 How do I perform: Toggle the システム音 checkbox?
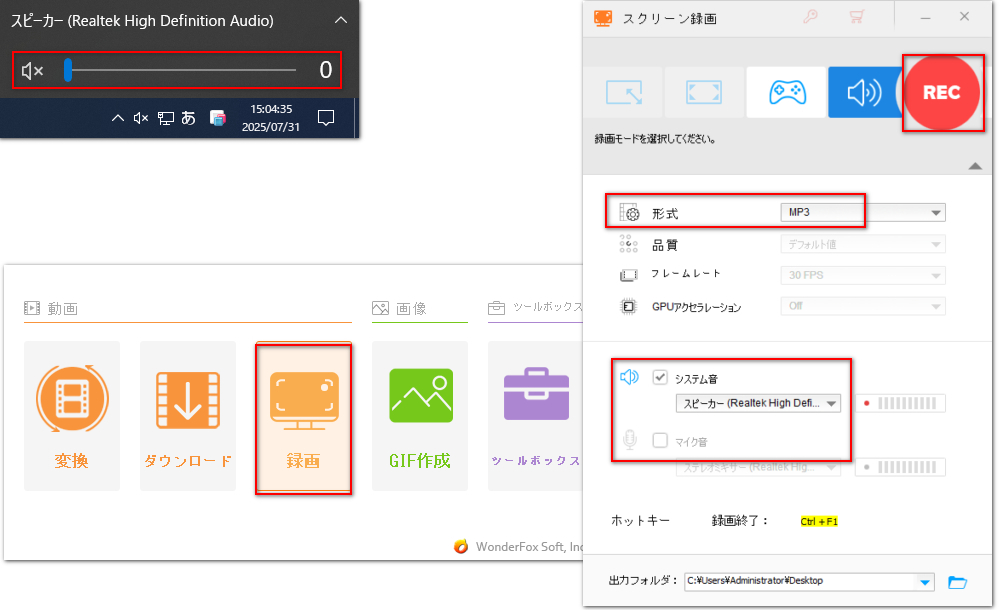(660, 377)
